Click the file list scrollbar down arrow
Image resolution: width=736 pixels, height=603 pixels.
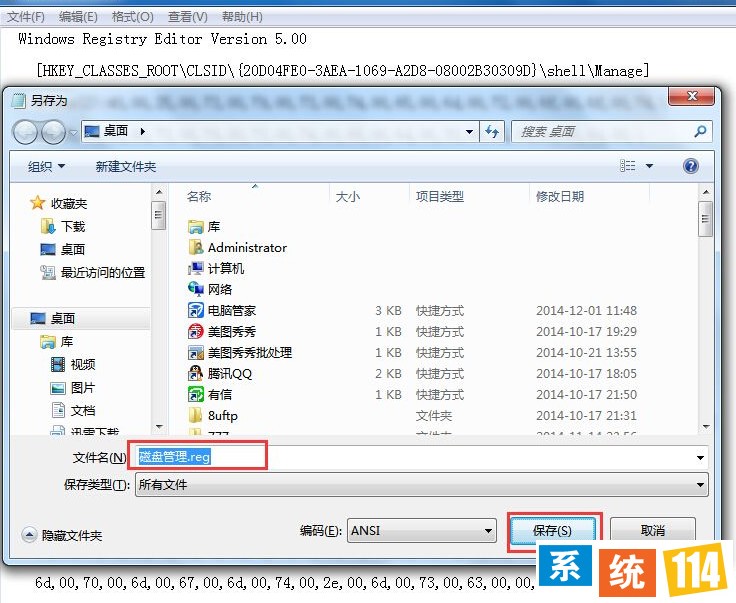[x=705, y=427]
